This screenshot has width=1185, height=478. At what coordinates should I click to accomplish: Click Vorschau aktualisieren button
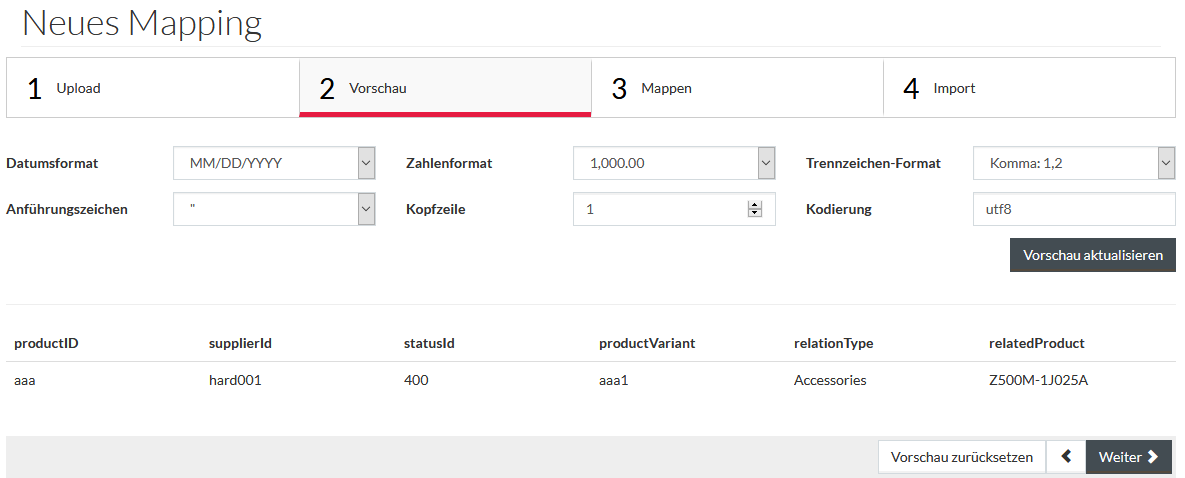click(x=1093, y=255)
